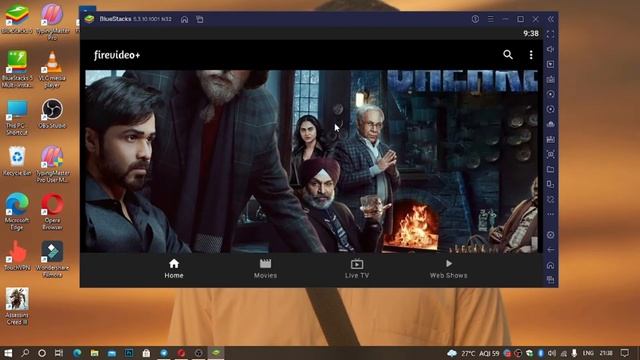Click the shake/rotate icon in BlueStacks sidebar
The image size is (640, 360).
[x=550, y=200]
